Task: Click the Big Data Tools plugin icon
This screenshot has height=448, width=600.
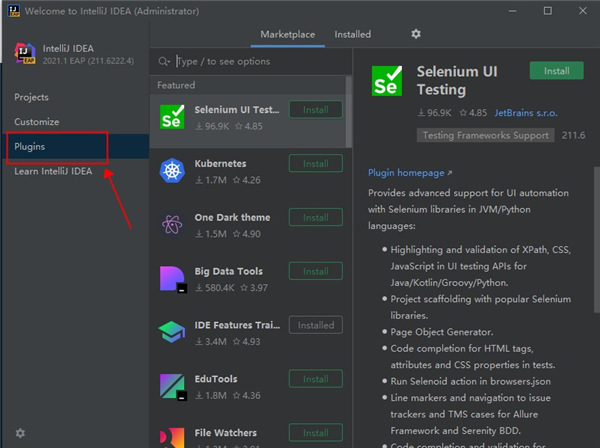Action: coord(171,279)
